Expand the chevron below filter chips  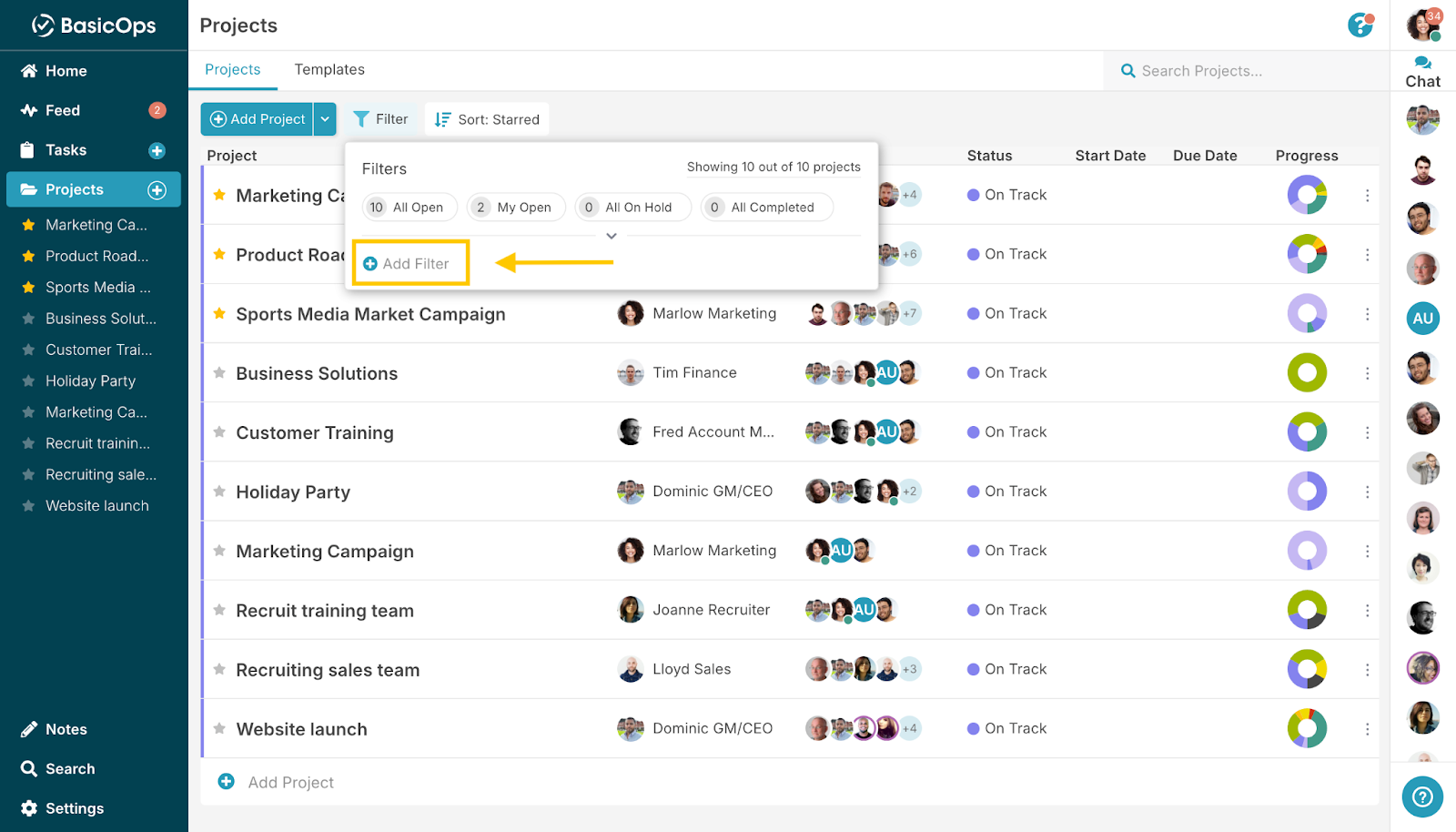click(x=612, y=236)
